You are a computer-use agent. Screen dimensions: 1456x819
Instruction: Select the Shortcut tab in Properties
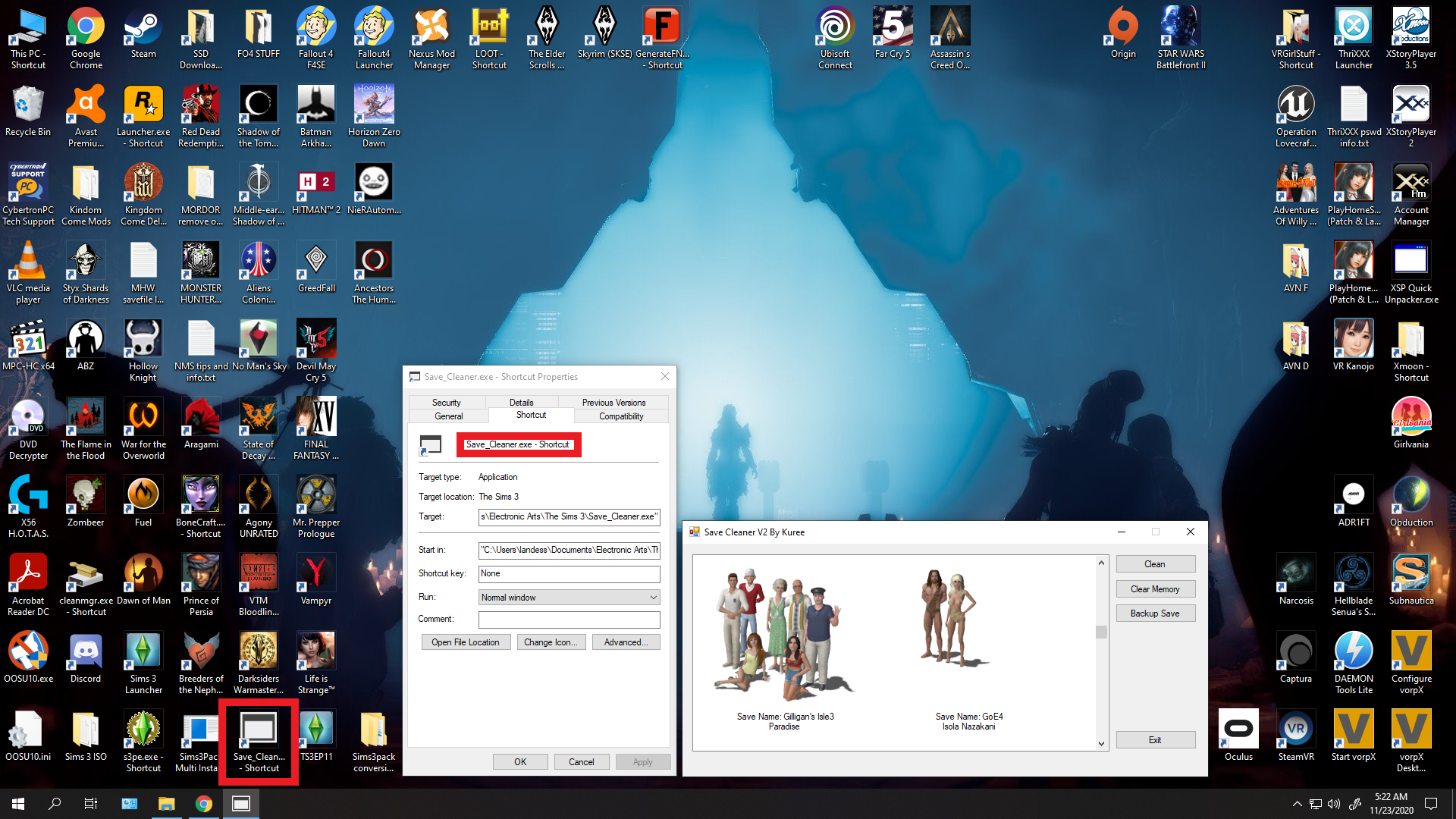pyautogui.click(x=532, y=415)
